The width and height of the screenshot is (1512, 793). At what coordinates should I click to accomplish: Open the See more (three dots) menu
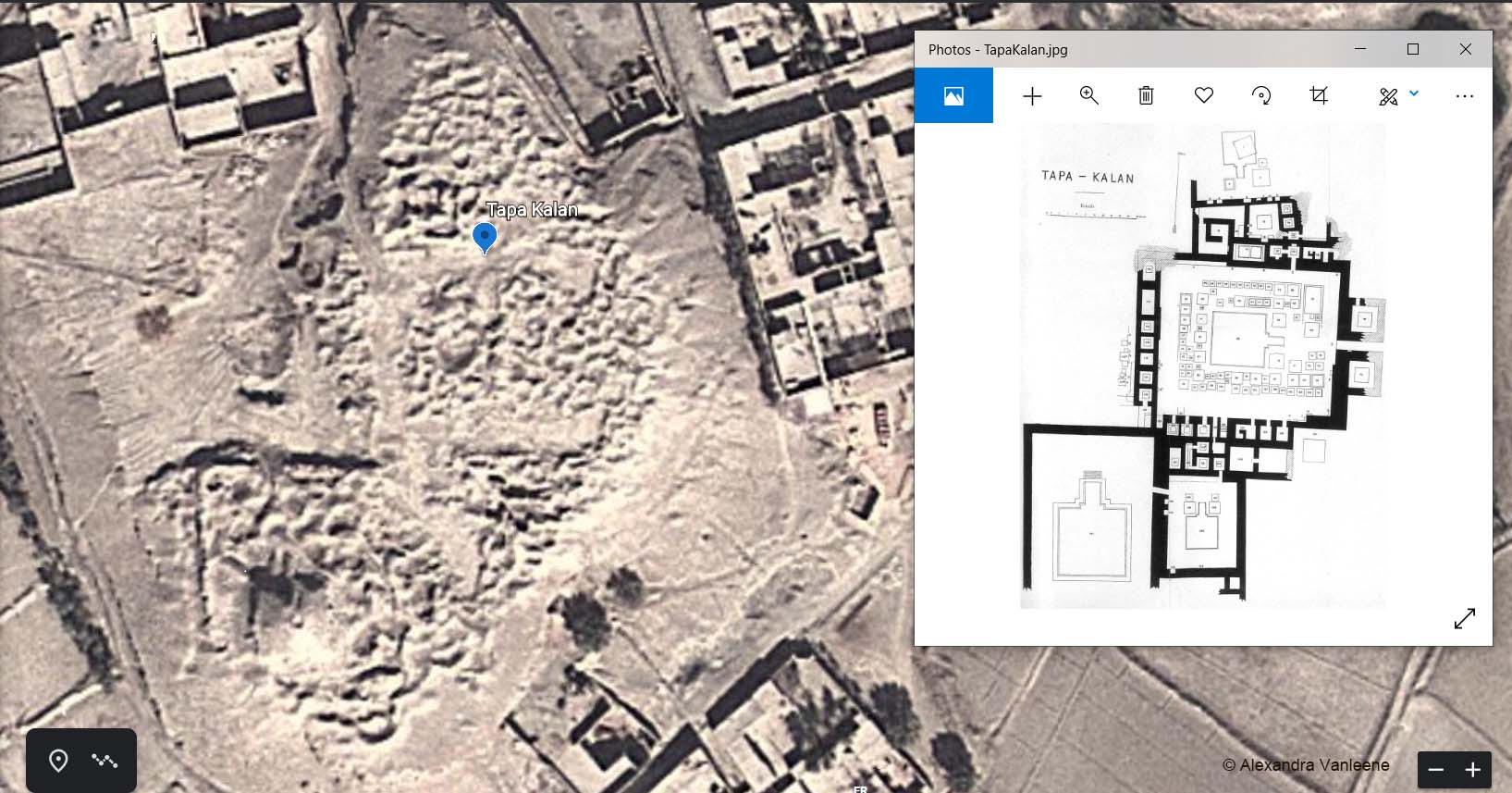pyautogui.click(x=1464, y=96)
